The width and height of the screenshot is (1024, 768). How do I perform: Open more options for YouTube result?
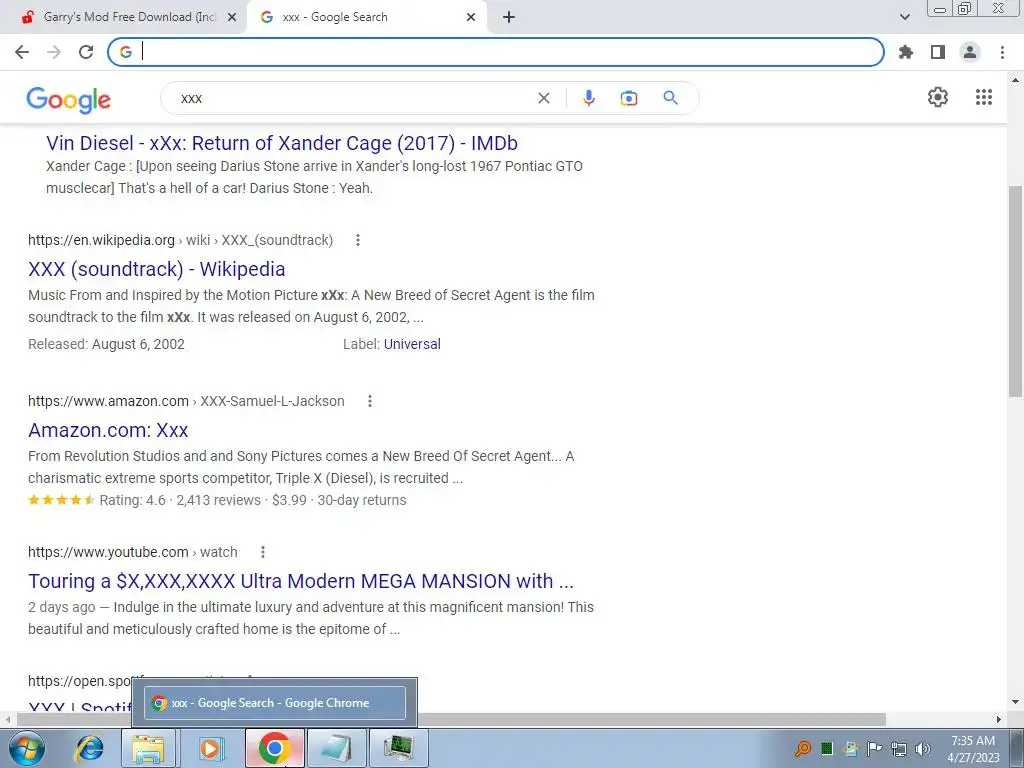click(x=263, y=552)
